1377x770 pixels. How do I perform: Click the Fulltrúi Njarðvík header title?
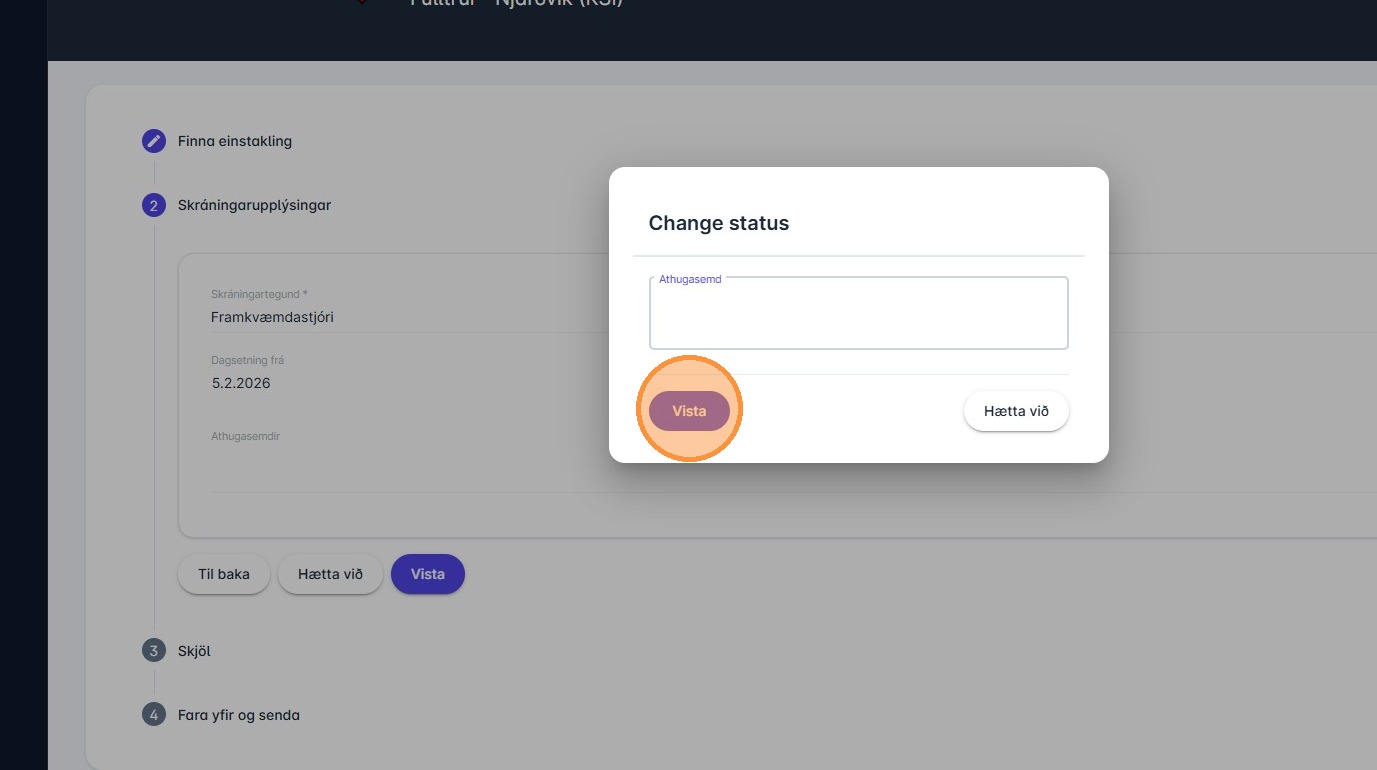pos(516,4)
